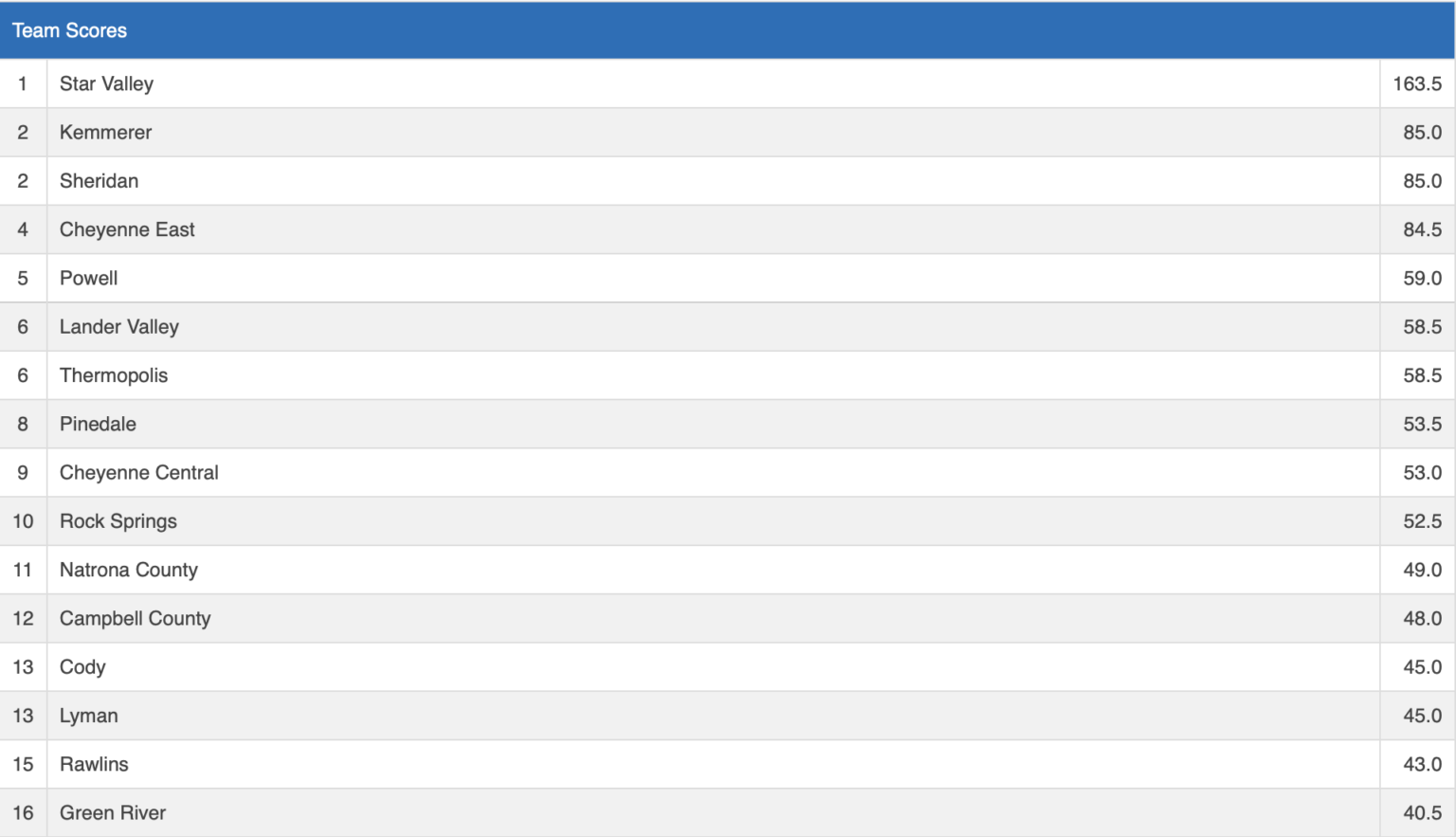The height and width of the screenshot is (837, 1456).
Task: Select the Lyman team name
Action: click(88, 716)
